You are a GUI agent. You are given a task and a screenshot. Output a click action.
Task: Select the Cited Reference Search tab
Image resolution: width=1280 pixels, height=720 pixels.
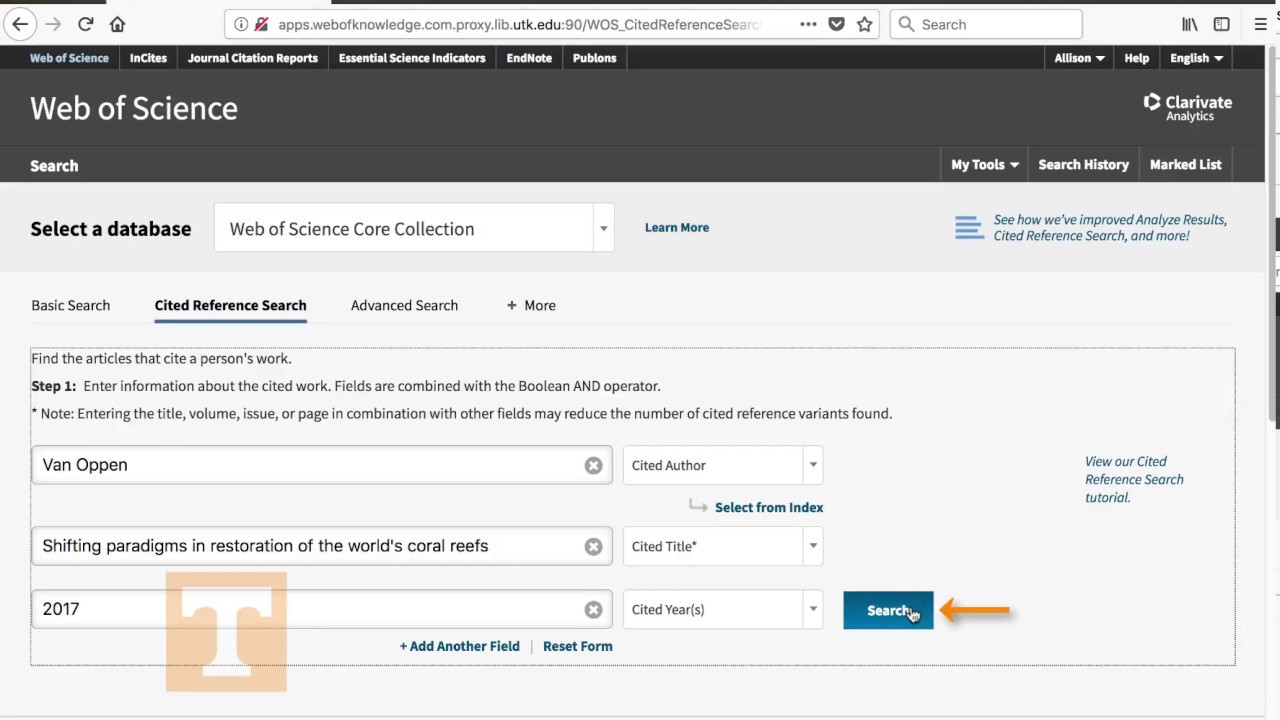tap(230, 305)
